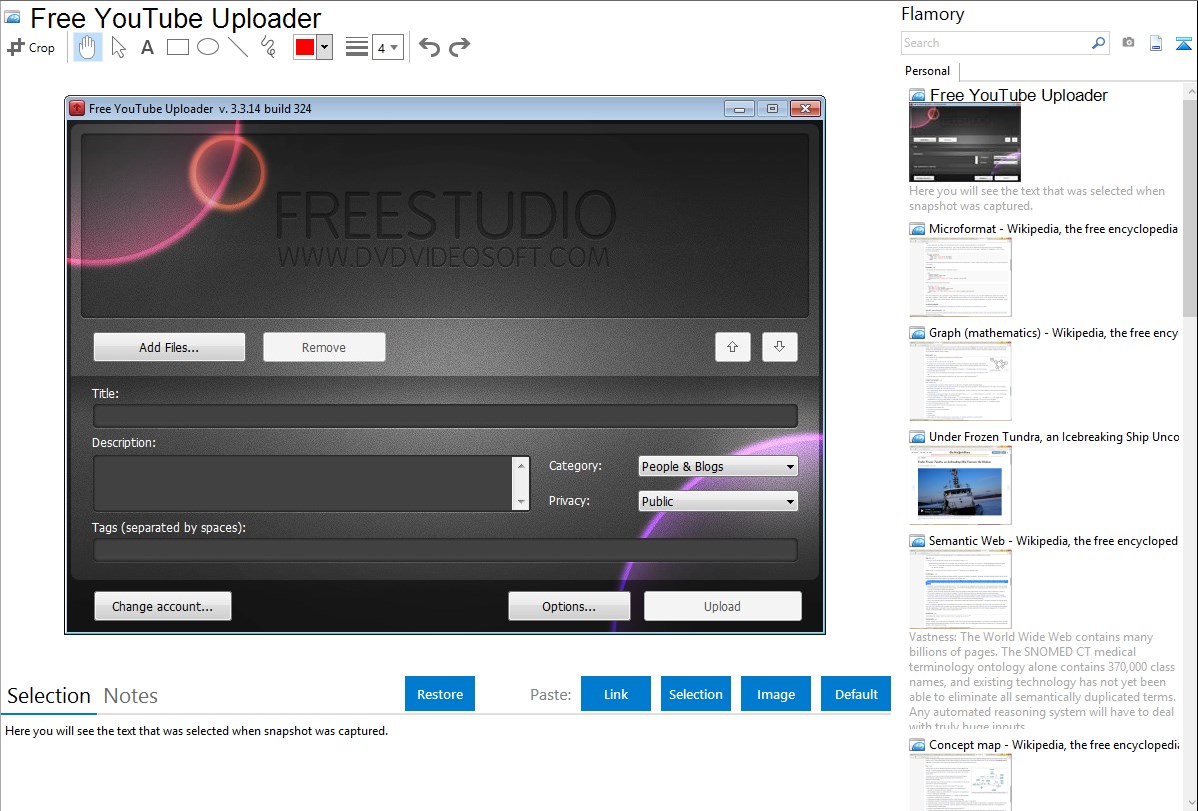
Task: Click the Flamory search field
Action: pyautogui.click(x=996, y=43)
